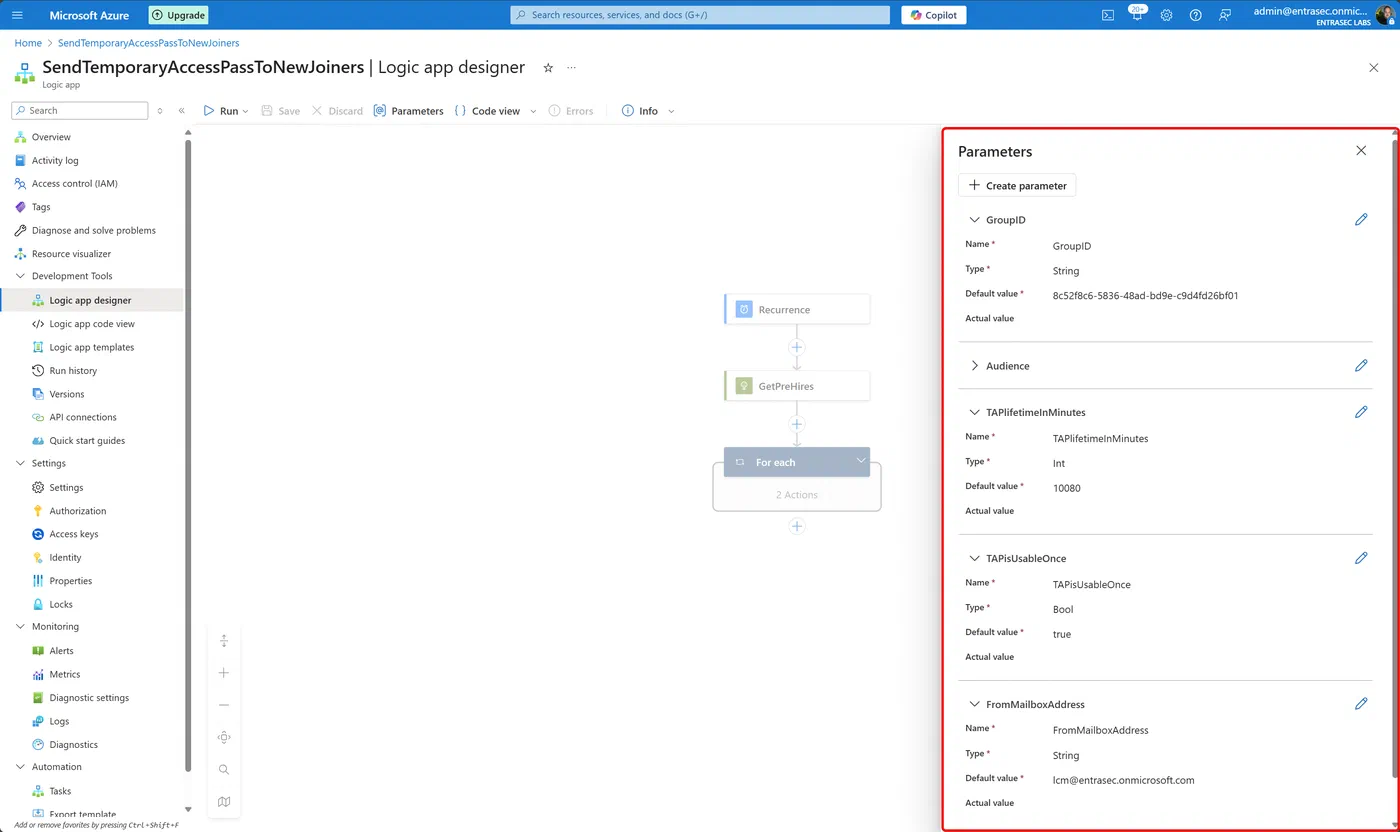Open Run history in the sidebar
The width and height of the screenshot is (1400, 832).
pyautogui.click(x=73, y=370)
